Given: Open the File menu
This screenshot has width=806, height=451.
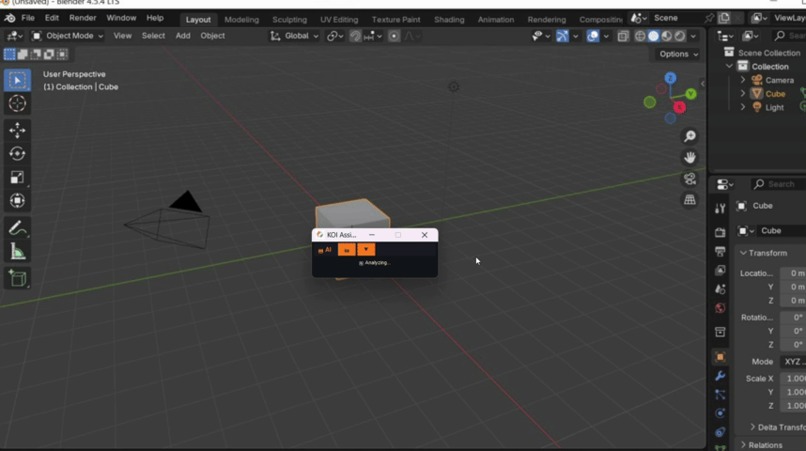Looking at the screenshot, I should pyautogui.click(x=28, y=18).
